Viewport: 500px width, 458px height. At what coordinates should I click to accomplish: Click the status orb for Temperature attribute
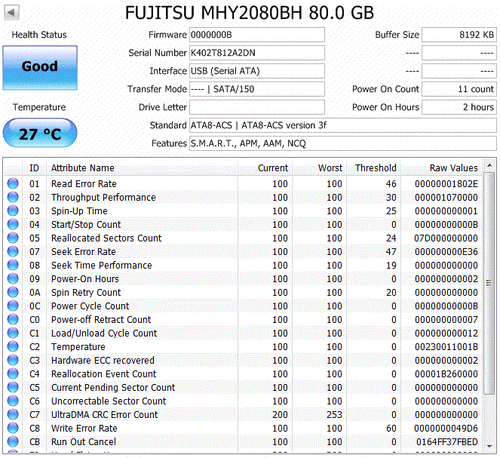coord(13,347)
